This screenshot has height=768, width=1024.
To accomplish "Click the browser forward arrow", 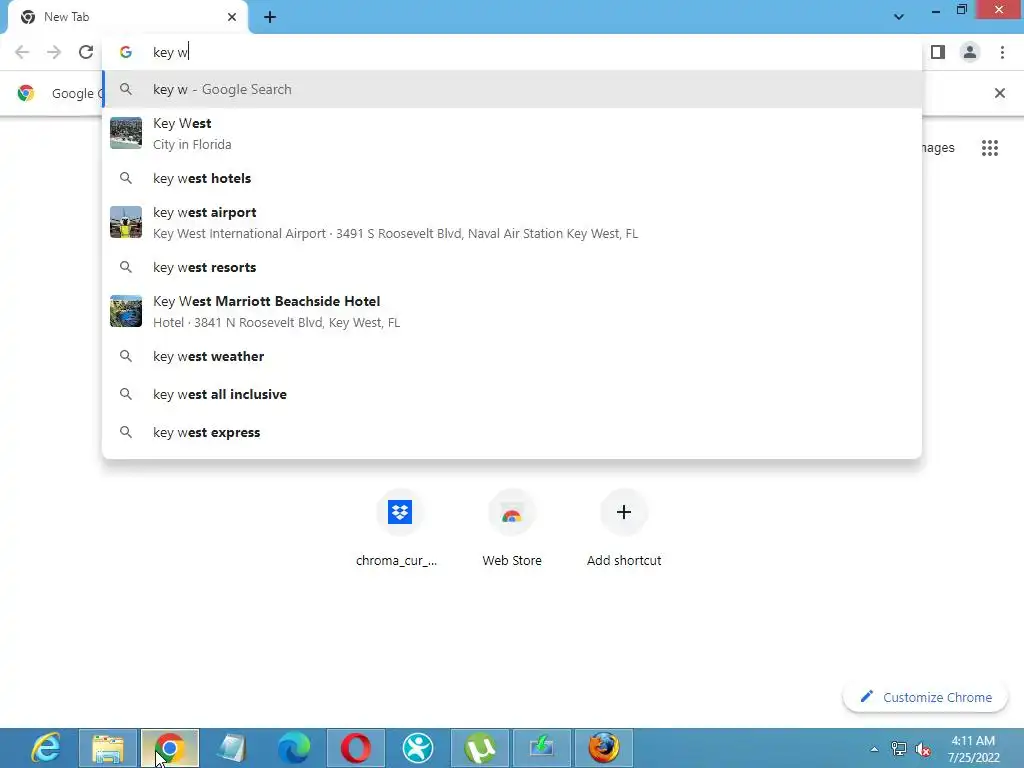I will [54, 52].
